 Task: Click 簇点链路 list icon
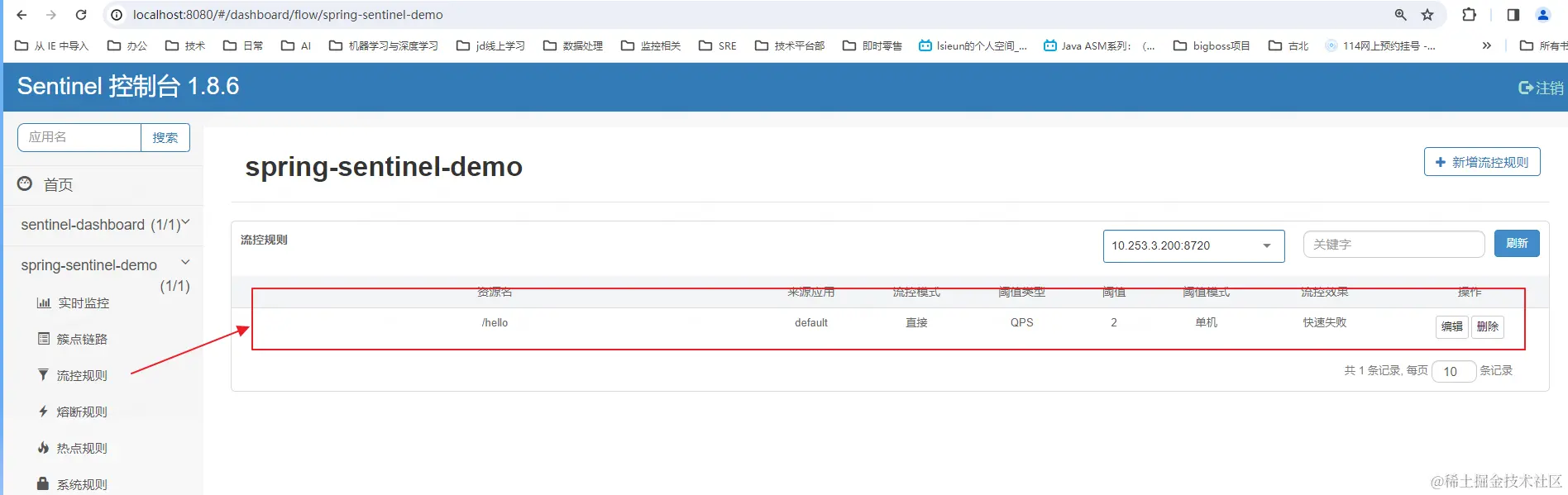(x=44, y=339)
